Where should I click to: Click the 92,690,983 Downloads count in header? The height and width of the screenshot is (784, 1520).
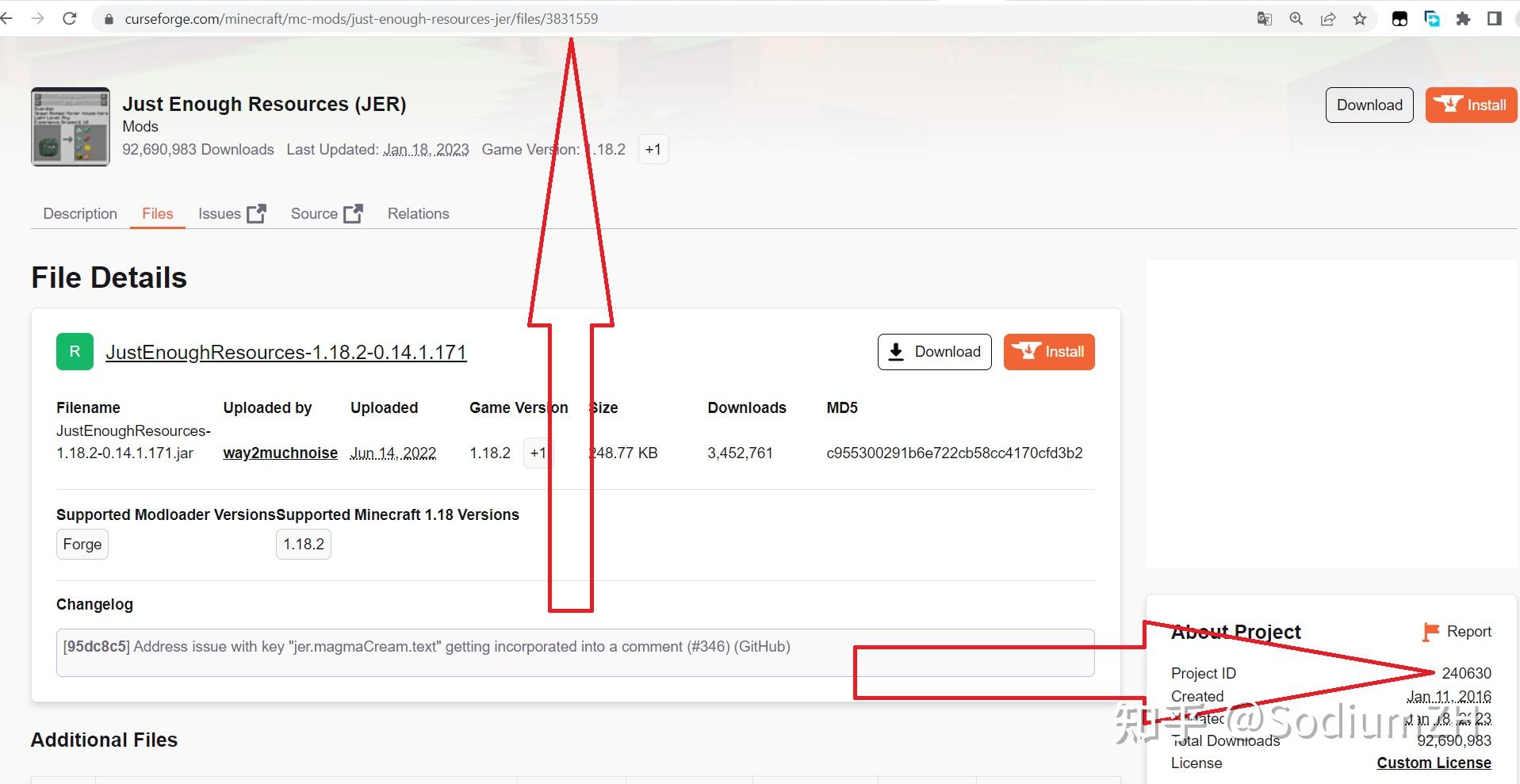pos(198,149)
